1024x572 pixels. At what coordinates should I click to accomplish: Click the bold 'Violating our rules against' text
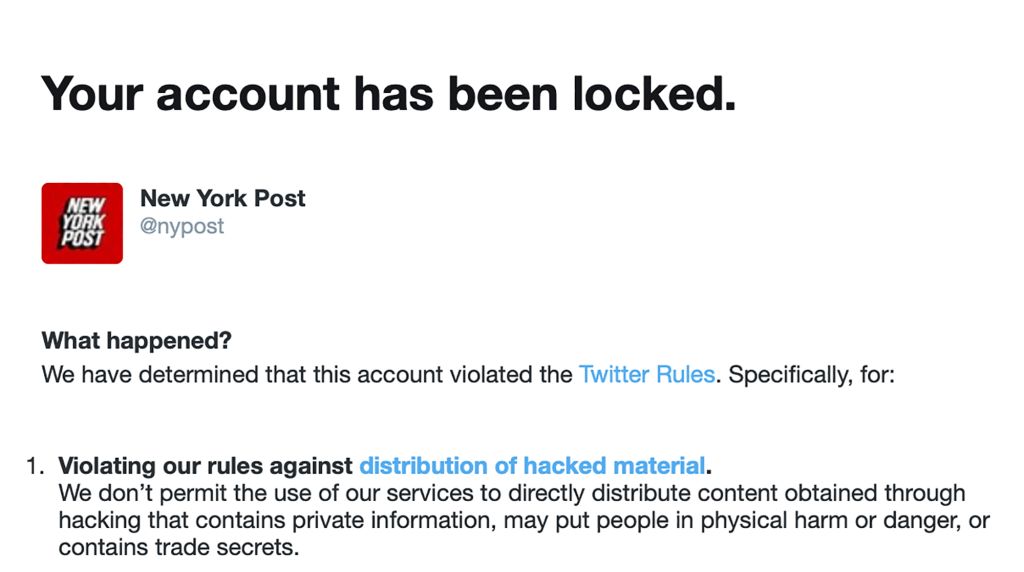point(206,466)
